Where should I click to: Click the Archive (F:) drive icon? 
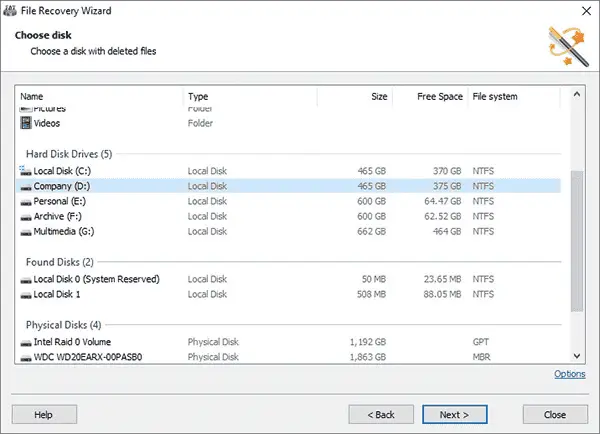click(26, 217)
